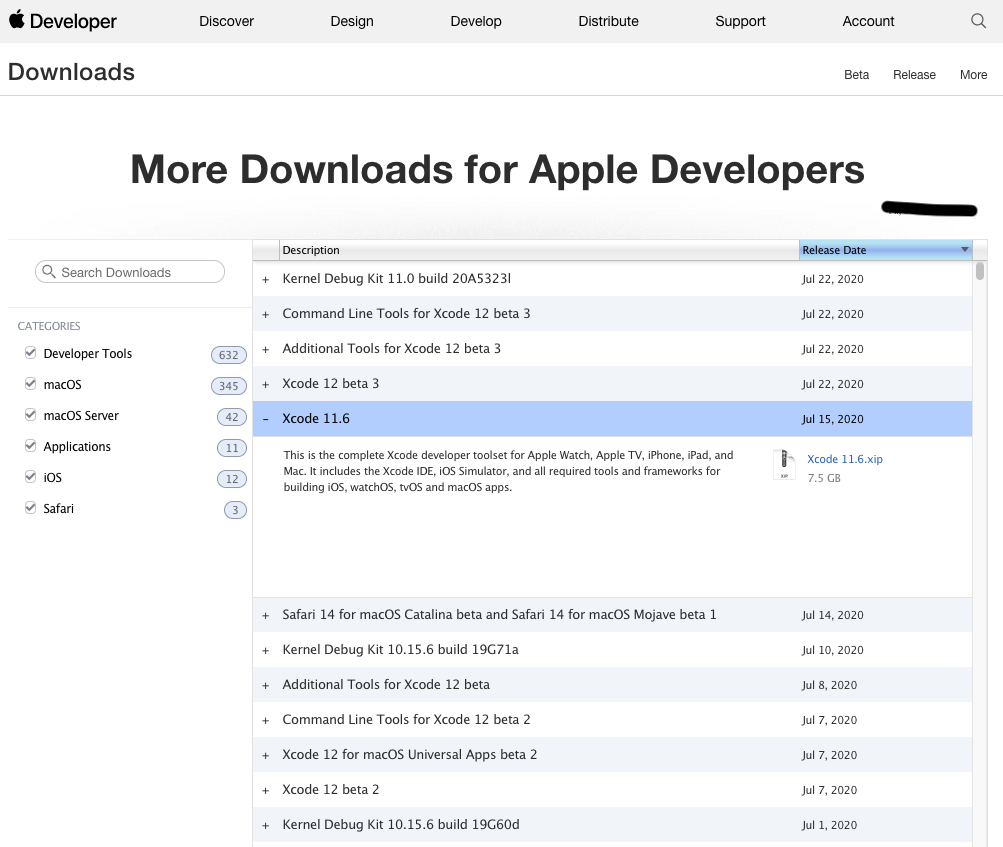Switch to the More downloads tab
The height and width of the screenshot is (847, 1003).
pyautogui.click(x=974, y=75)
